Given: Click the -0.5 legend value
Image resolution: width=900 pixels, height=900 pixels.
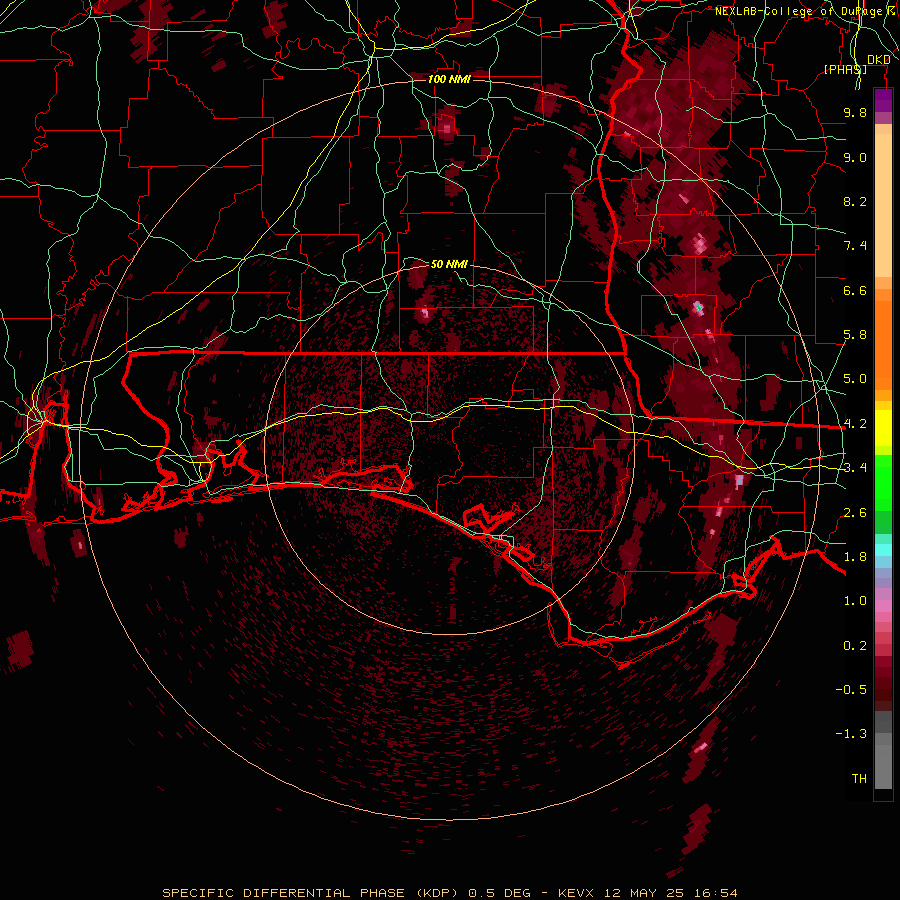Looking at the screenshot, I should [851, 689].
